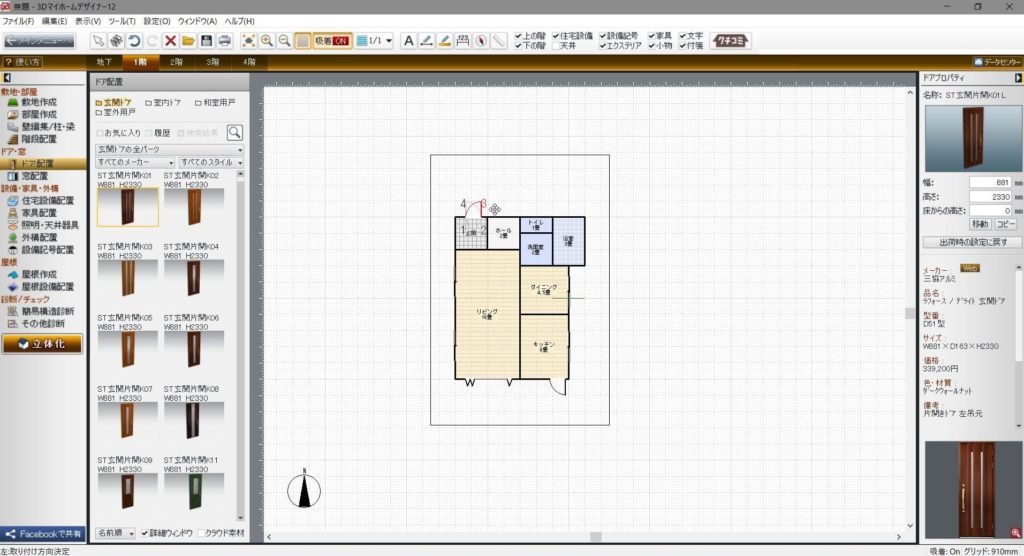The image size is (1024, 556).
Task: Click the undo arrow icon
Action: [x=134, y=41]
